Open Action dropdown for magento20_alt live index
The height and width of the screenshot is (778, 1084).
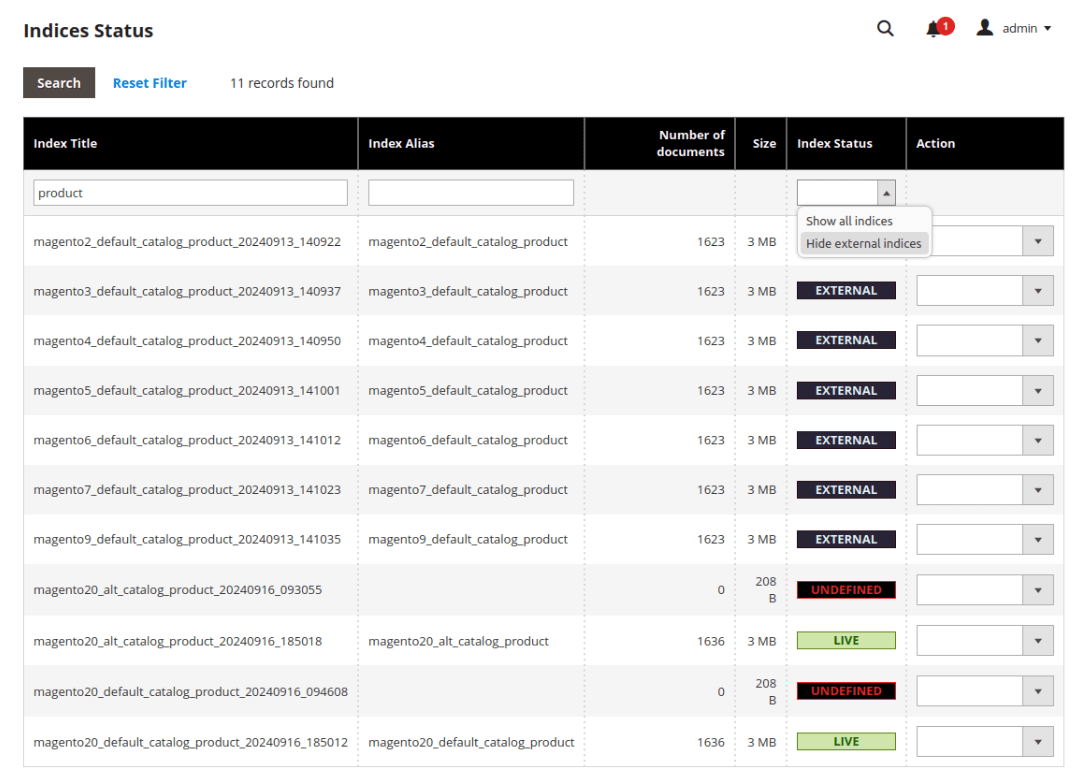coord(984,641)
